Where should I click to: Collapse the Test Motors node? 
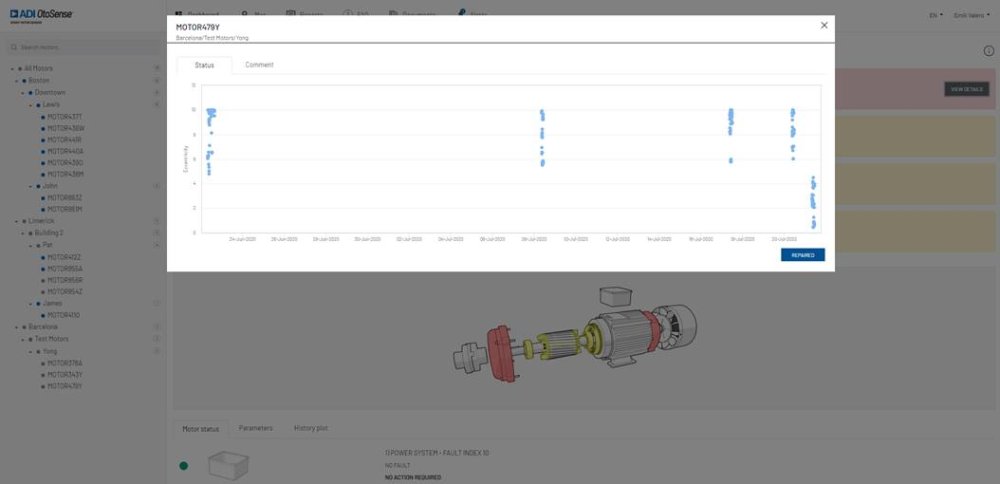click(23, 339)
